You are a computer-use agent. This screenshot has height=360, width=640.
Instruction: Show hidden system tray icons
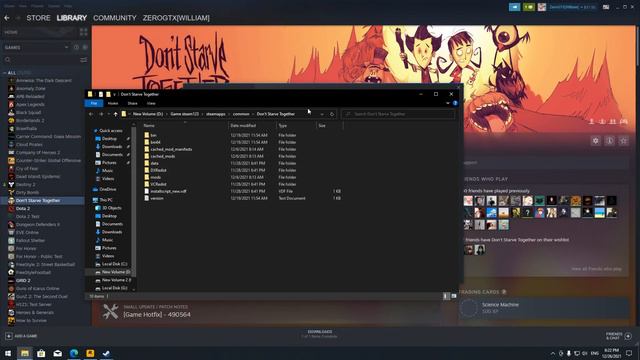pos(553,353)
